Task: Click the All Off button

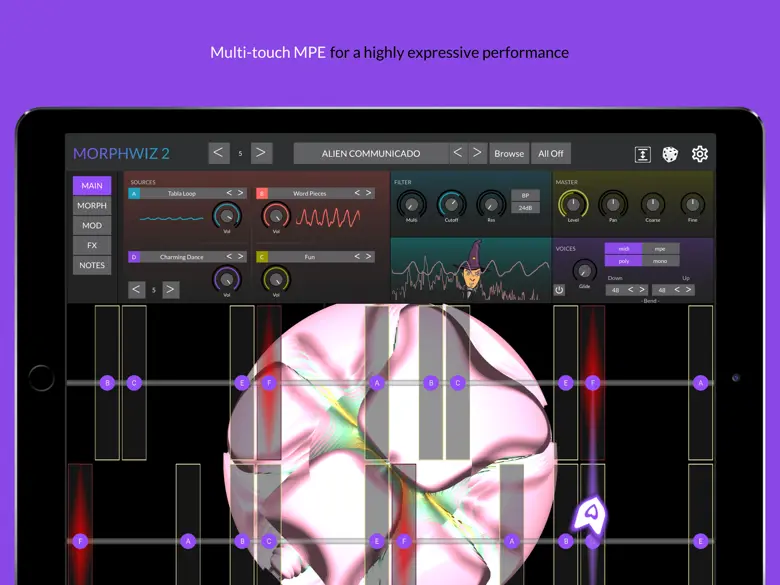Action: pos(551,153)
